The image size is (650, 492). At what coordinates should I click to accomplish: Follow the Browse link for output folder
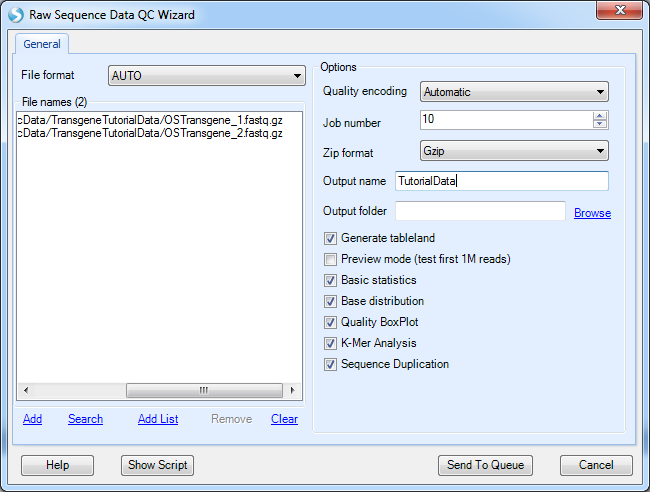click(592, 213)
